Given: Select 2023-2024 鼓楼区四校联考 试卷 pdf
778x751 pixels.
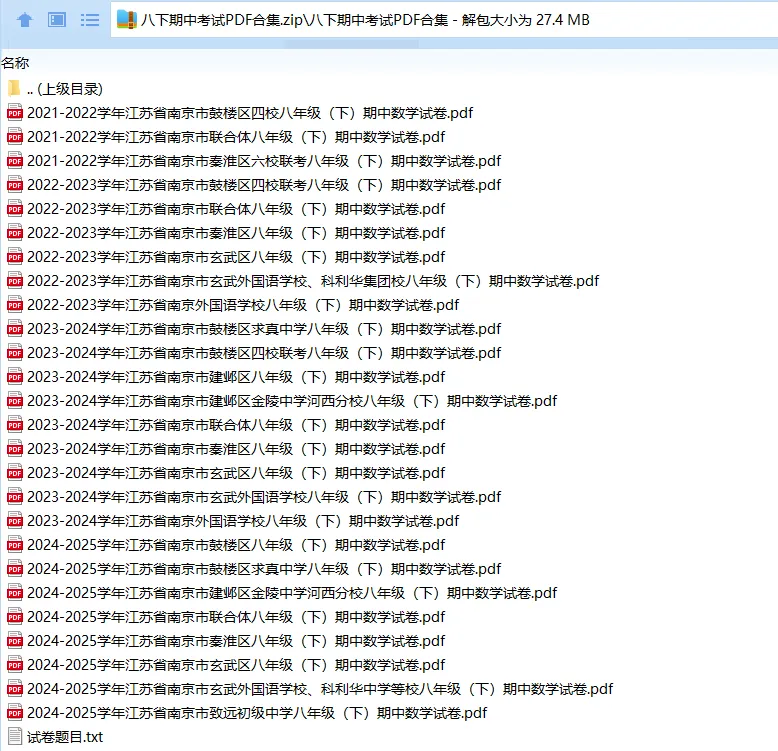Looking at the screenshot, I should tap(255, 353).
